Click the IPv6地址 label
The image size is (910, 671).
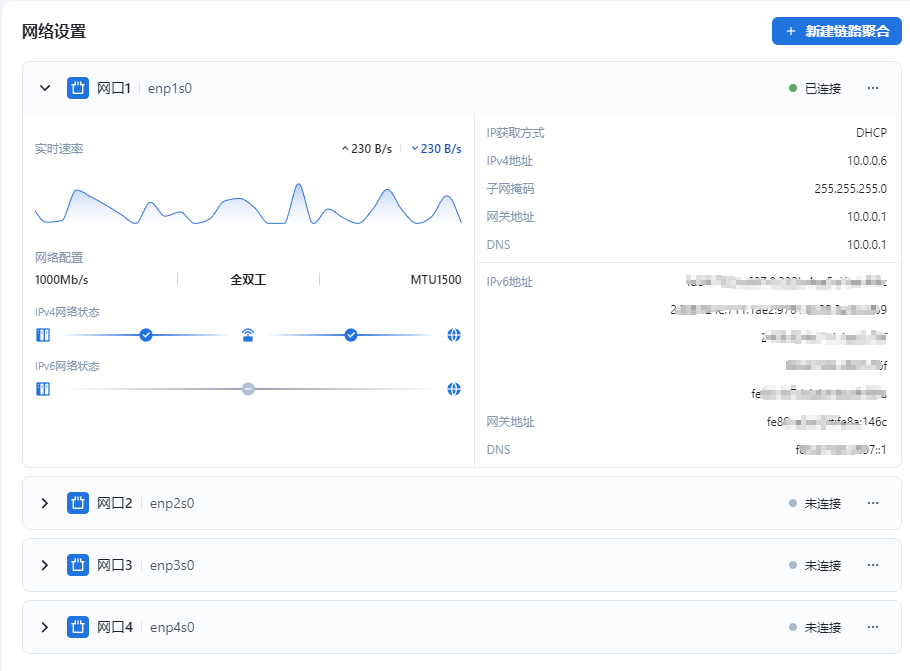[x=510, y=282]
